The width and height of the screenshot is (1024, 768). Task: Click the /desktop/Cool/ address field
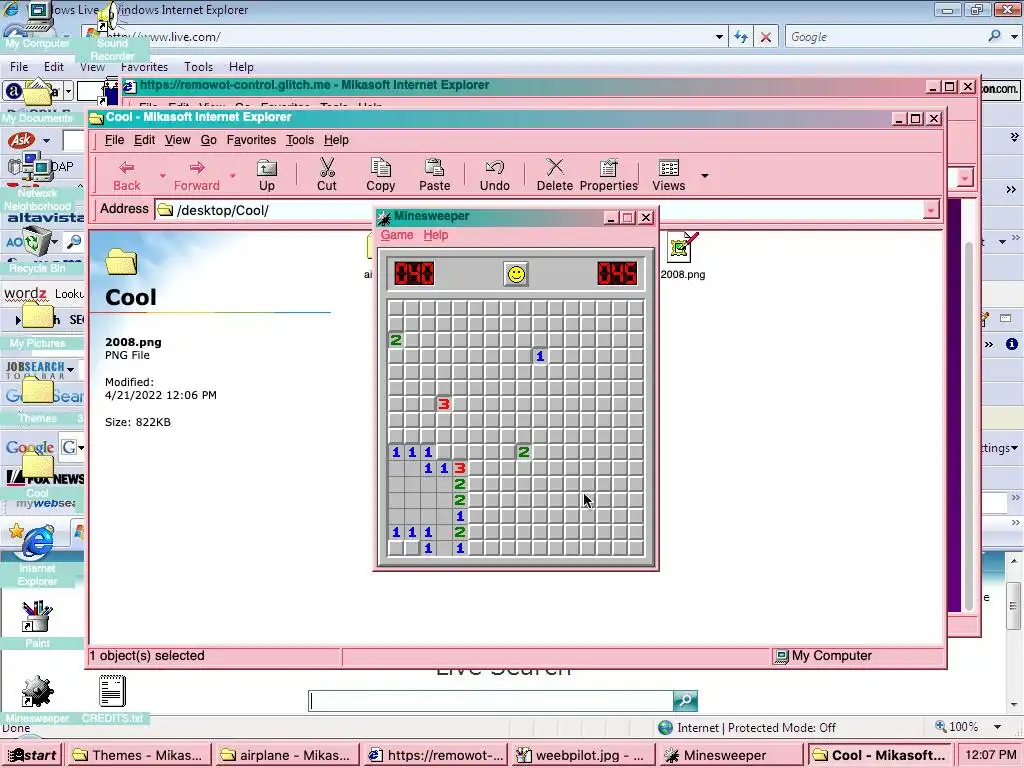[539, 210]
